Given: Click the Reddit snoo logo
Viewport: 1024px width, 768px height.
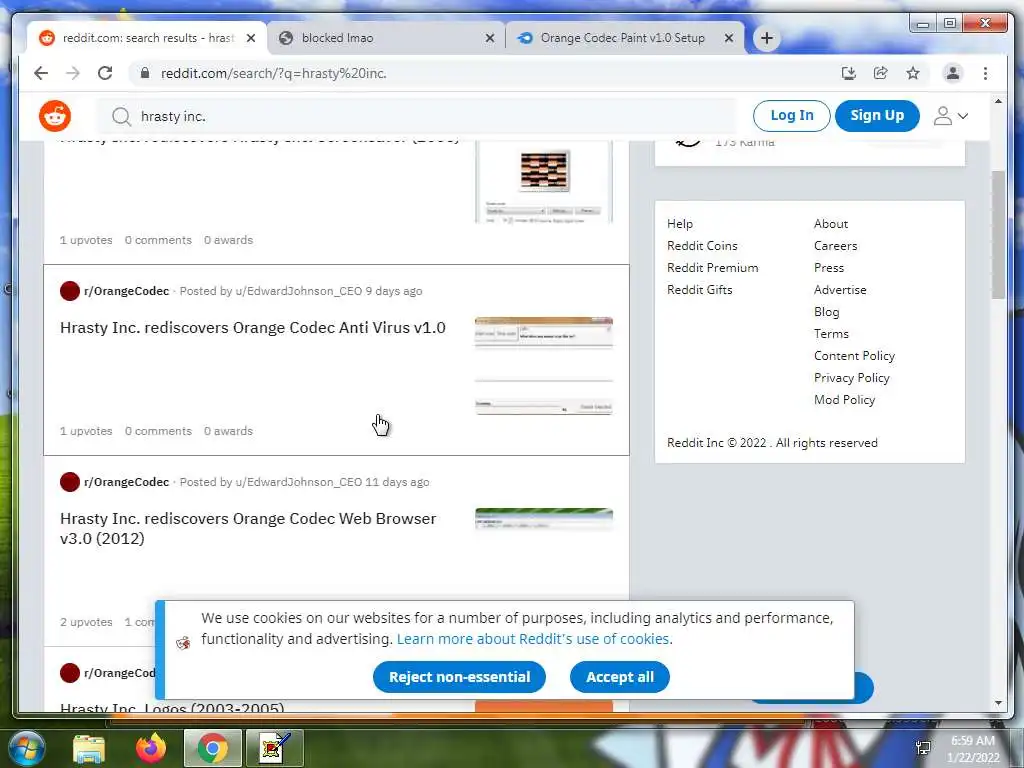Looking at the screenshot, I should pos(55,116).
